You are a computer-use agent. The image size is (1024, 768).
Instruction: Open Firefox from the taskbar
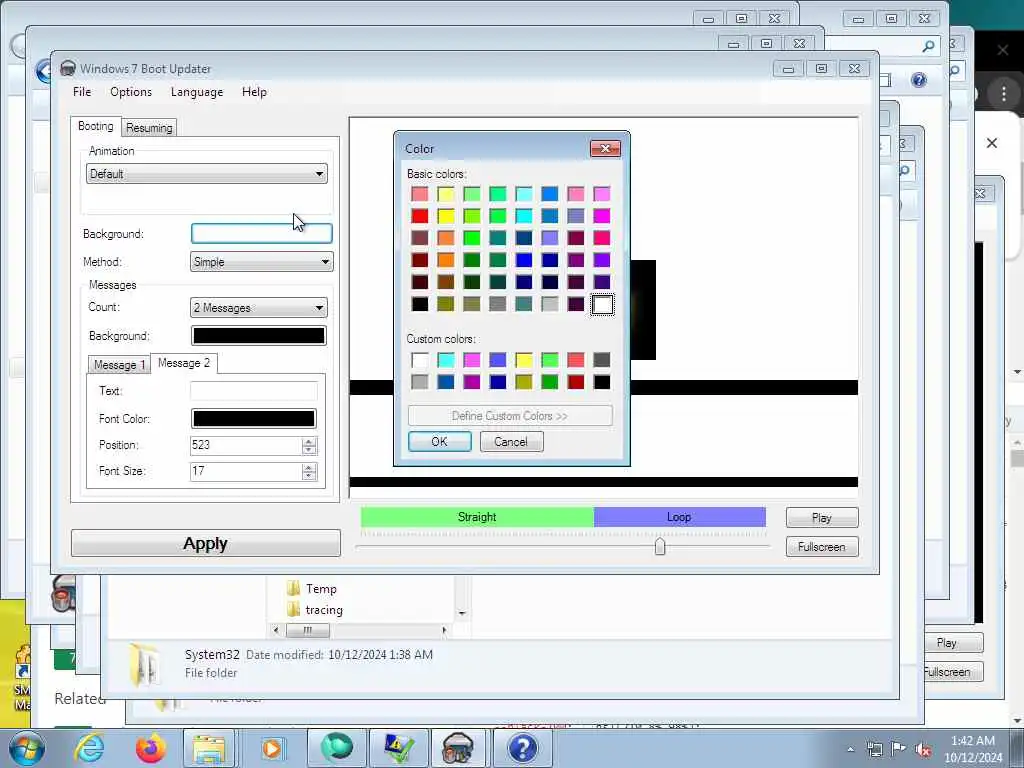pyautogui.click(x=150, y=748)
